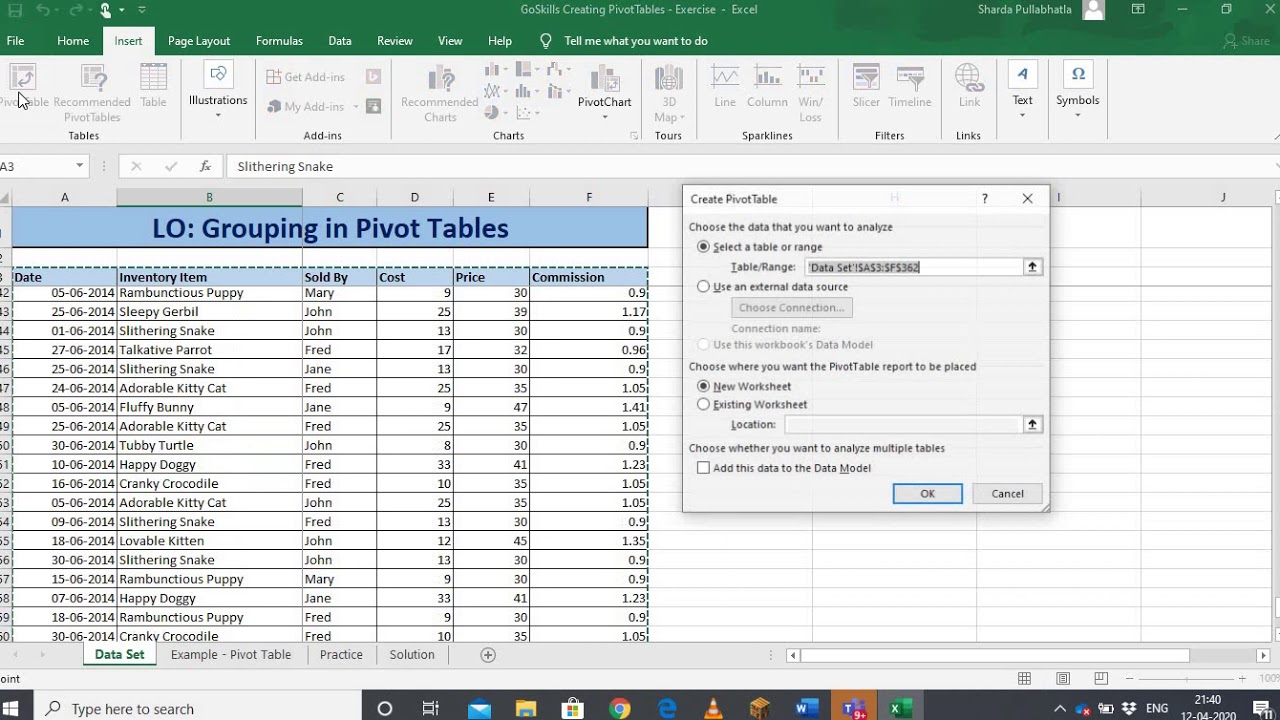Click the Commission column header cell
Screen dimensions: 1280x720
tap(589, 277)
